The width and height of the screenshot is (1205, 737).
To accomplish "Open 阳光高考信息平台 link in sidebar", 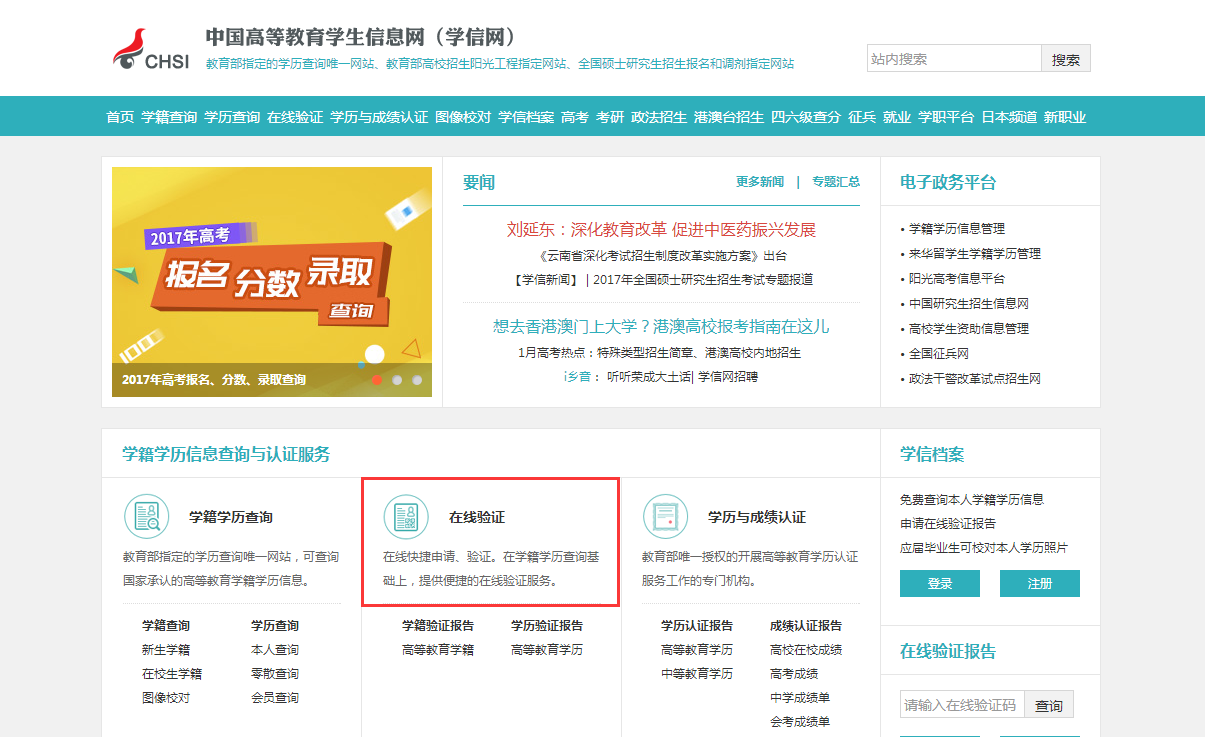I will [957, 279].
